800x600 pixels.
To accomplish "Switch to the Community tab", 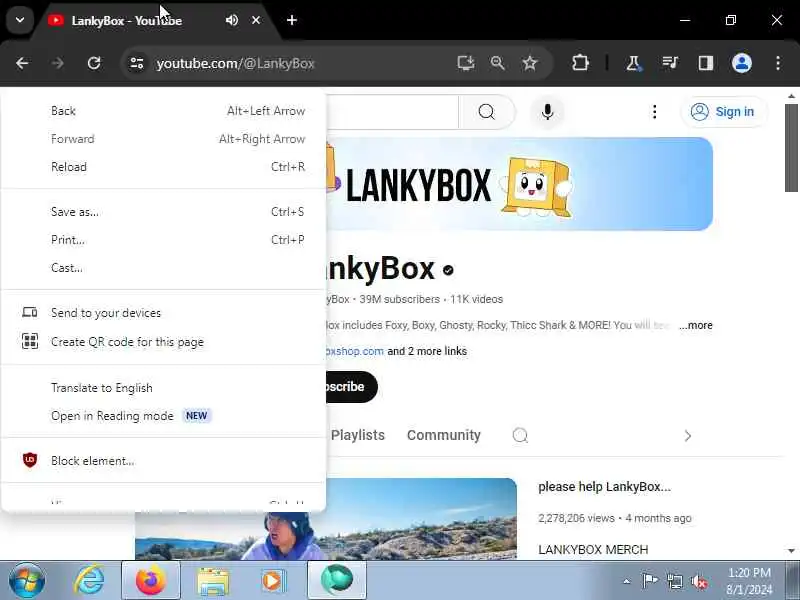I will pos(443,435).
